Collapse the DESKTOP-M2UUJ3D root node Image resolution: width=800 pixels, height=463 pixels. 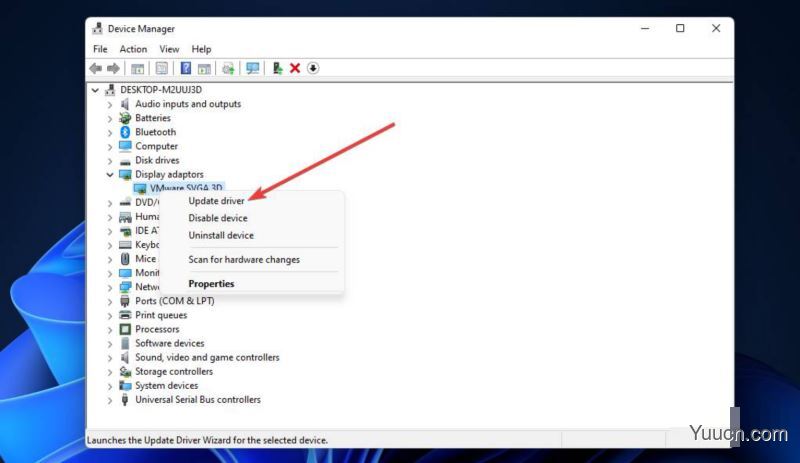click(x=95, y=90)
